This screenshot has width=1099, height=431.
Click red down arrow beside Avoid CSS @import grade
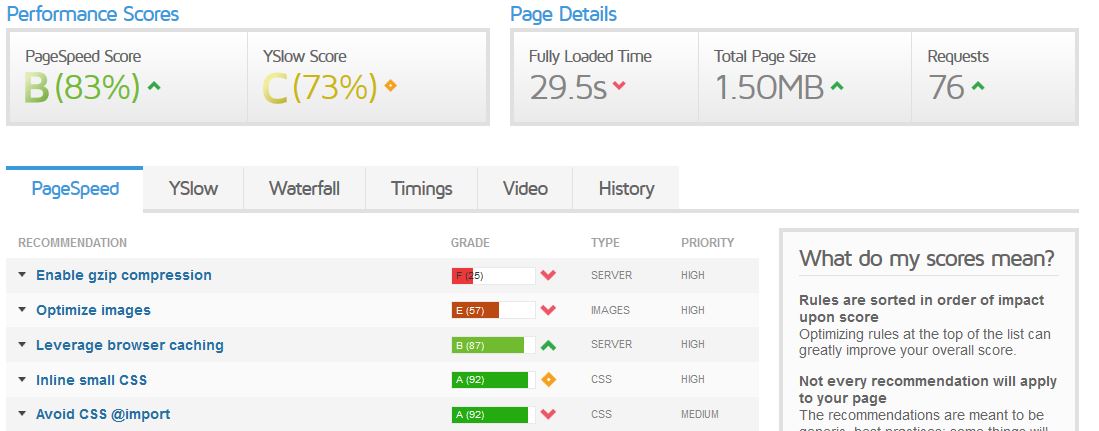(x=548, y=414)
